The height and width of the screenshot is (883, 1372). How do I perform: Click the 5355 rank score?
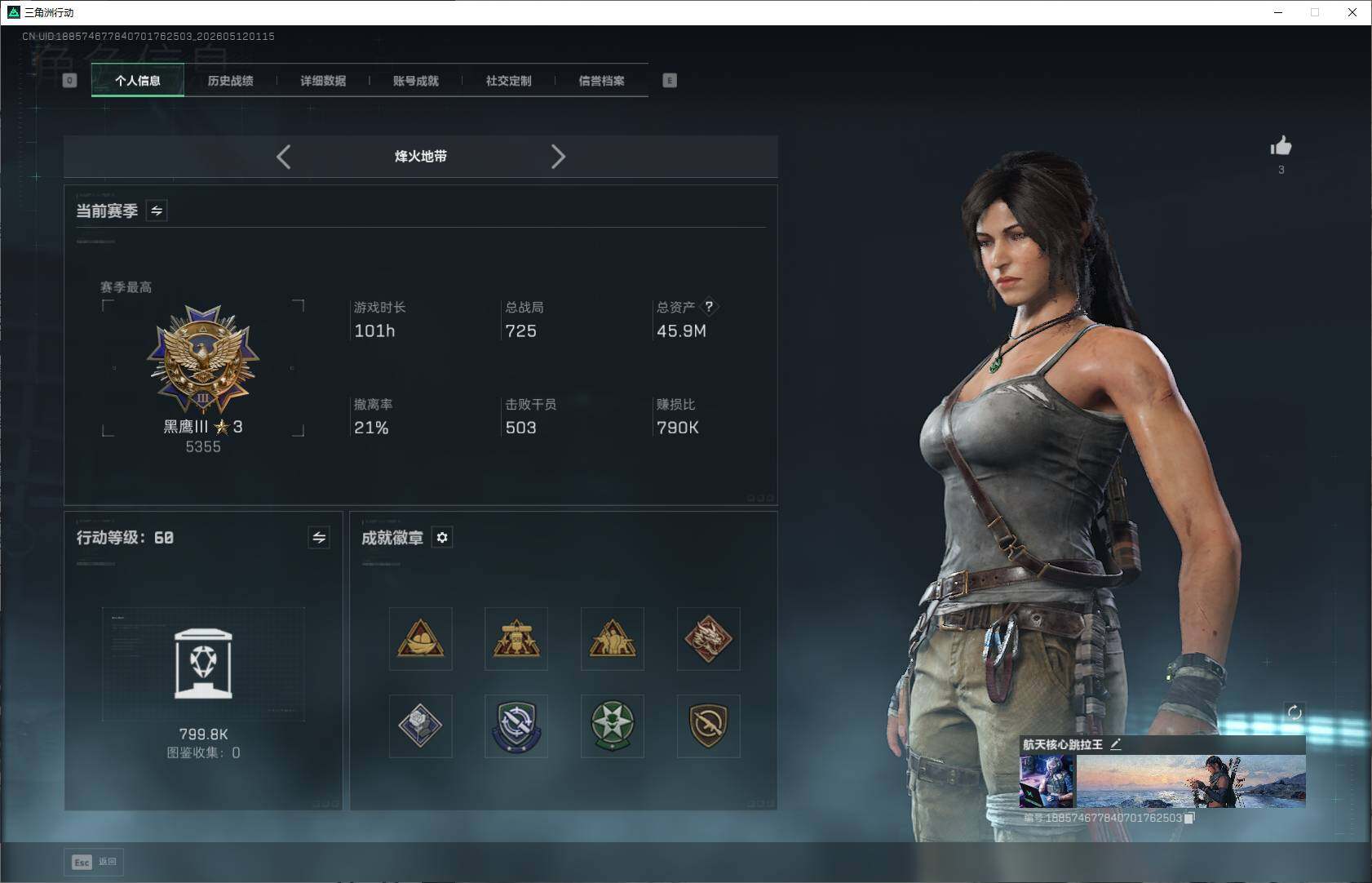pos(203,447)
